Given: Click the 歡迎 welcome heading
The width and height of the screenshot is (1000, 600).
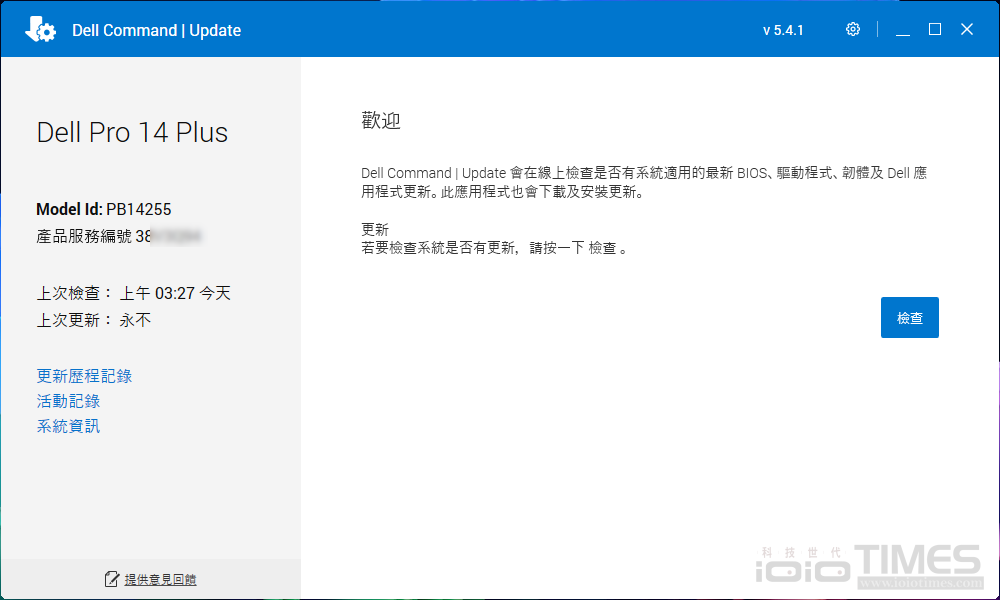Looking at the screenshot, I should click(381, 121).
